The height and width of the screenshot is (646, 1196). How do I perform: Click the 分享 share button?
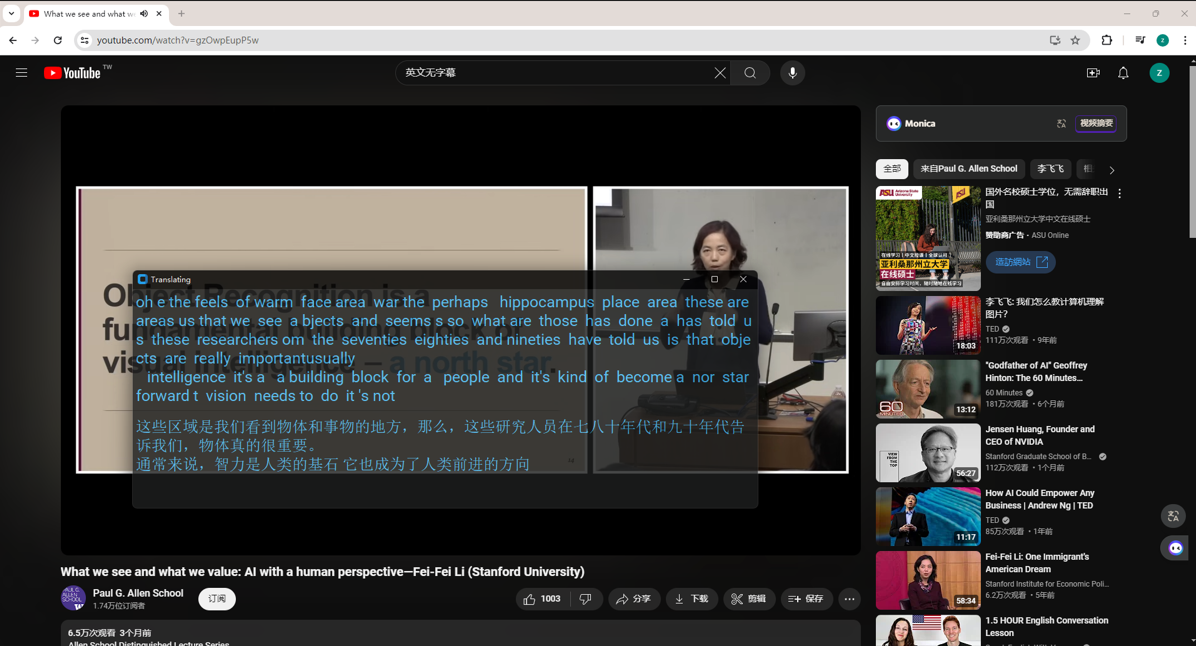pyautogui.click(x=634, y=599)
